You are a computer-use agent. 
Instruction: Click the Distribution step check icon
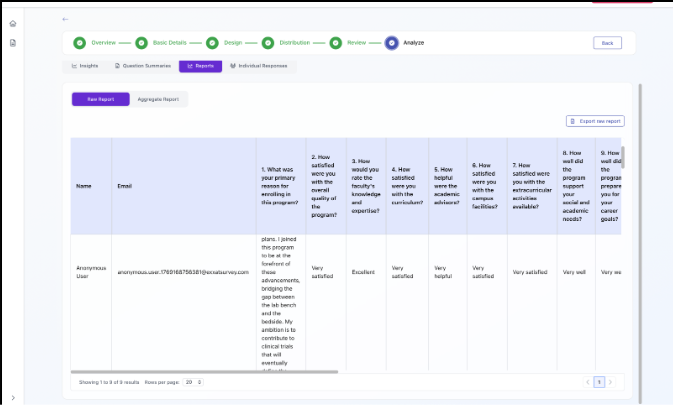(x=268, y=43)
